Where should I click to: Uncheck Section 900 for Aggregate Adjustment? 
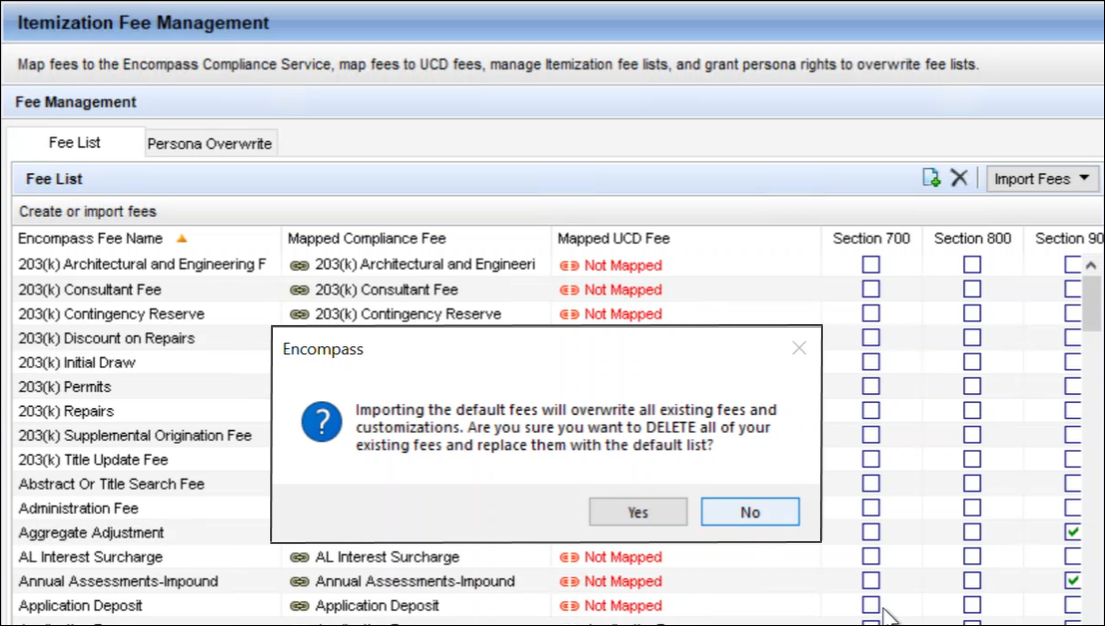1073,532
